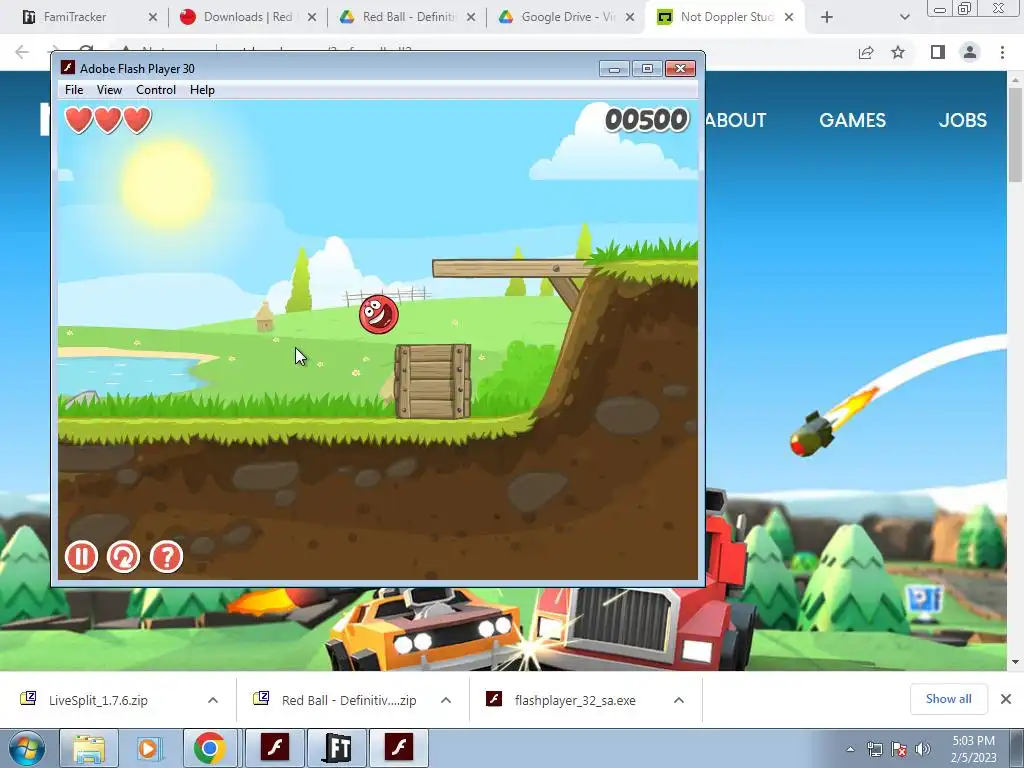Show hidden system tray icons
The width and height of the screenshot is (1024, 768).
pyautogui.click(x=850, y=749)
